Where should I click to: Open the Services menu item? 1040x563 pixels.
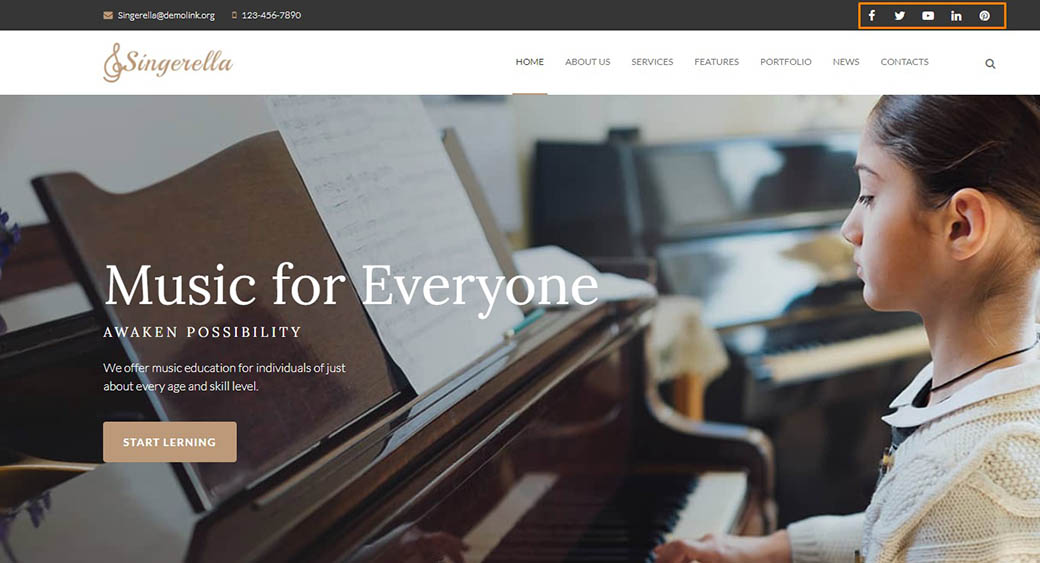pos(652,62)
